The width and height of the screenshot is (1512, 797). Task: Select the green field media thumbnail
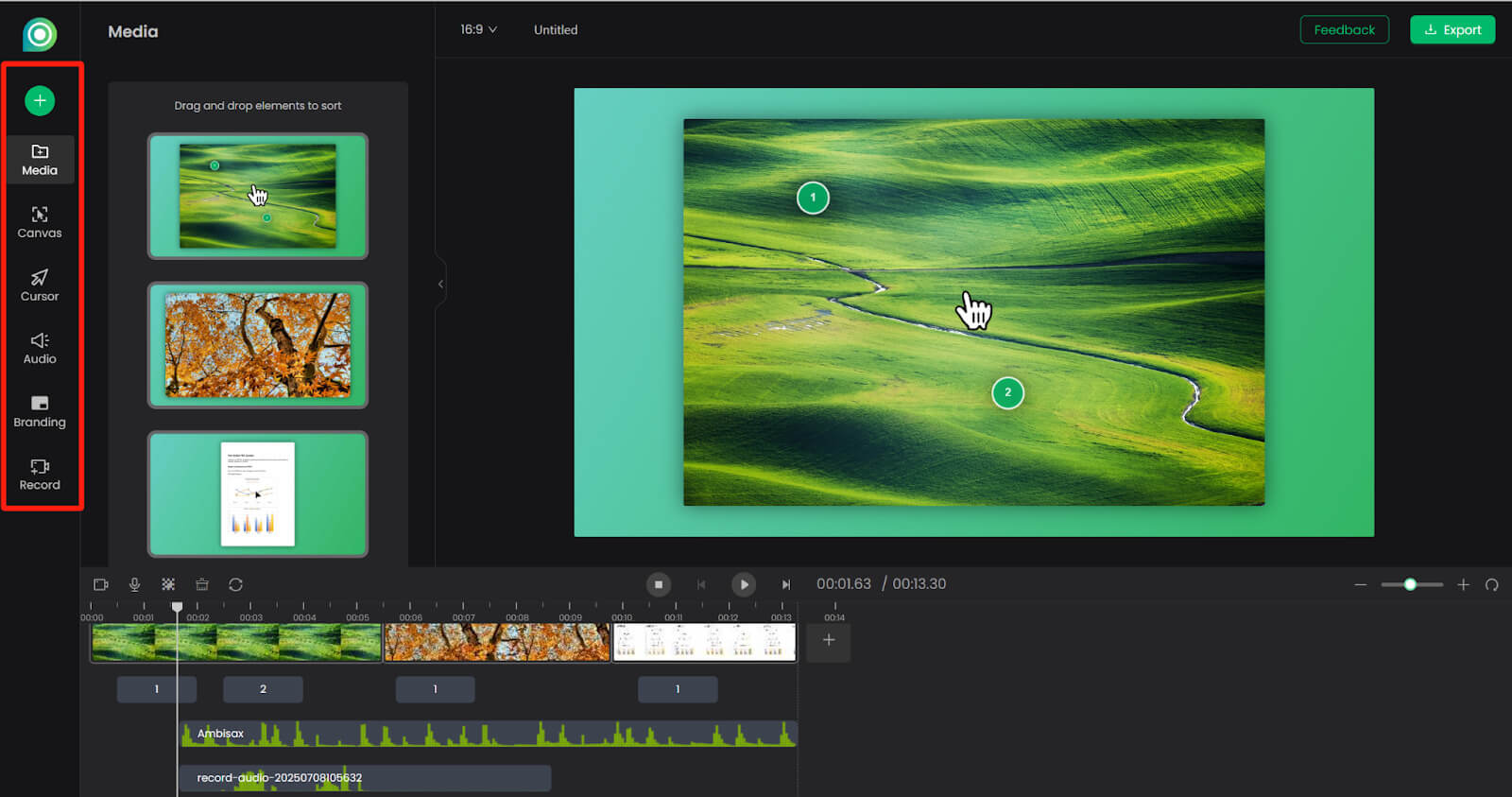point(258,196)
